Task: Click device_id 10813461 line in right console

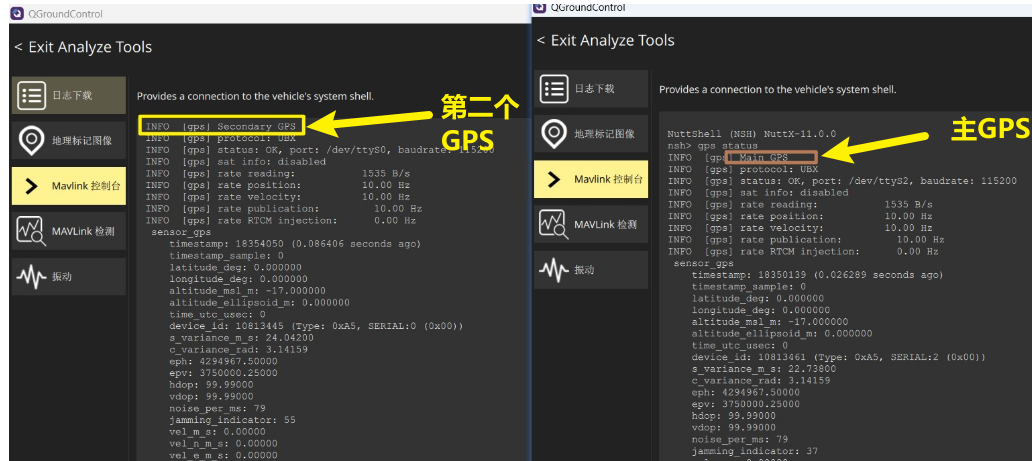Action: coord(838,357)
